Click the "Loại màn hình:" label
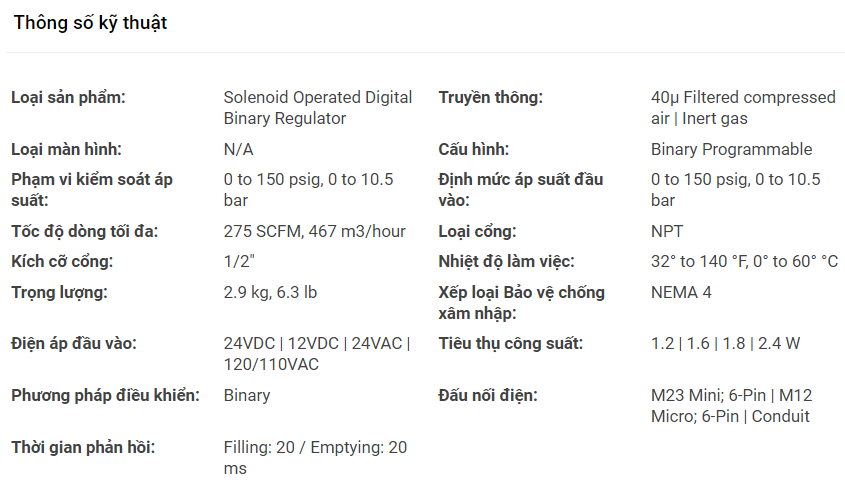The width and height of the screenshot is (845, 496). click(x=66, y=150)
